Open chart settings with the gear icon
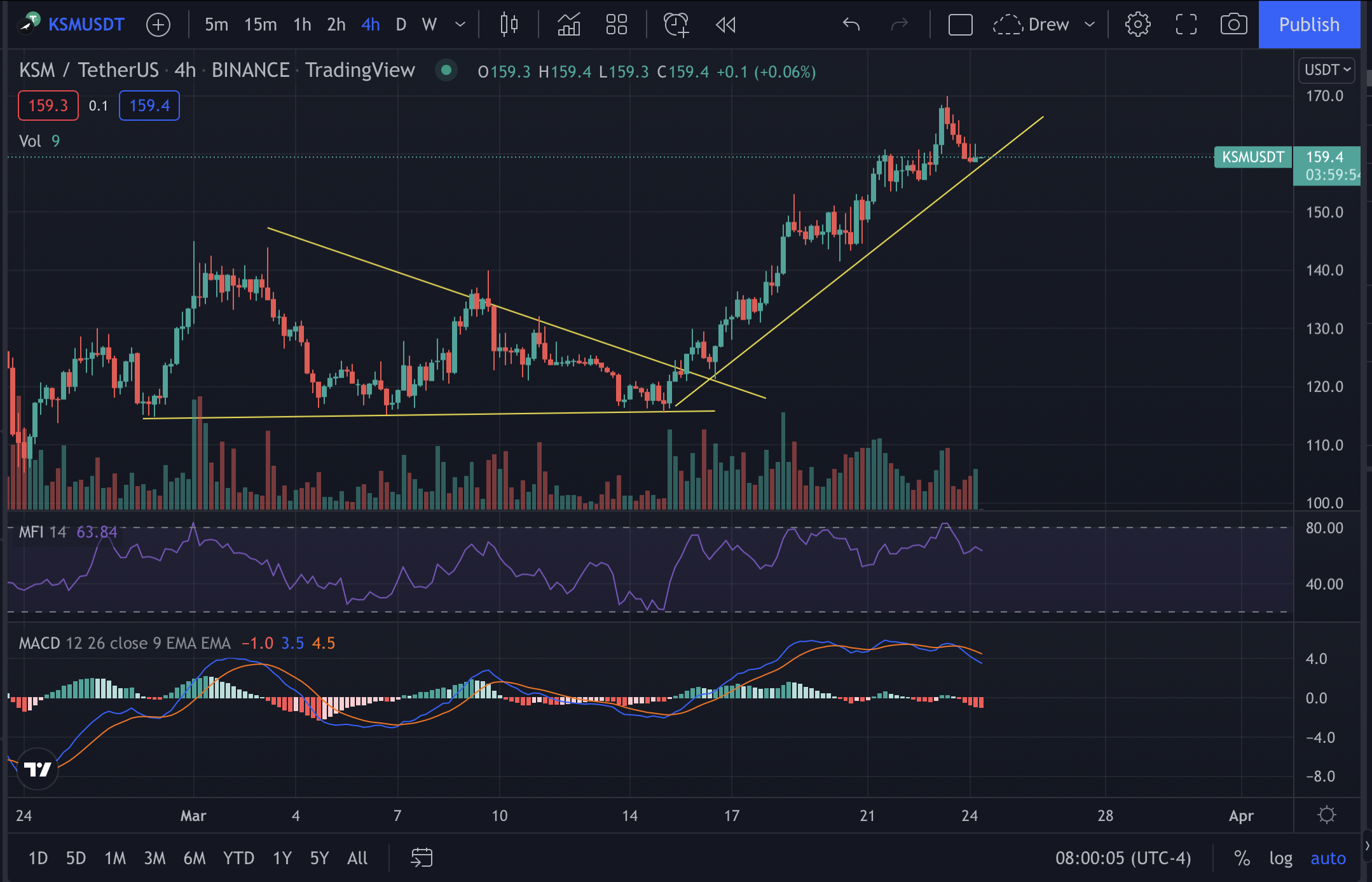The width and height of the screenshot is (1372, 882). (x=1137, y=25)
